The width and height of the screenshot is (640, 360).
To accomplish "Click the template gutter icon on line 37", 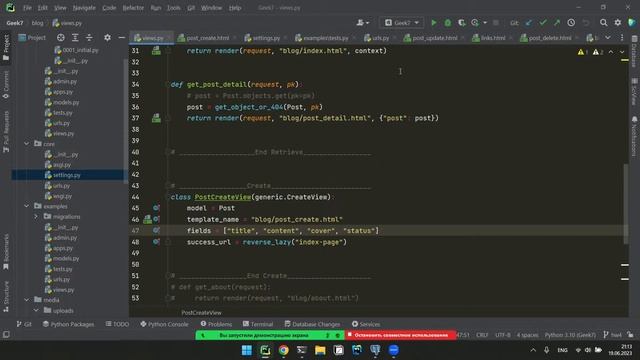I will tap(156, 118).
